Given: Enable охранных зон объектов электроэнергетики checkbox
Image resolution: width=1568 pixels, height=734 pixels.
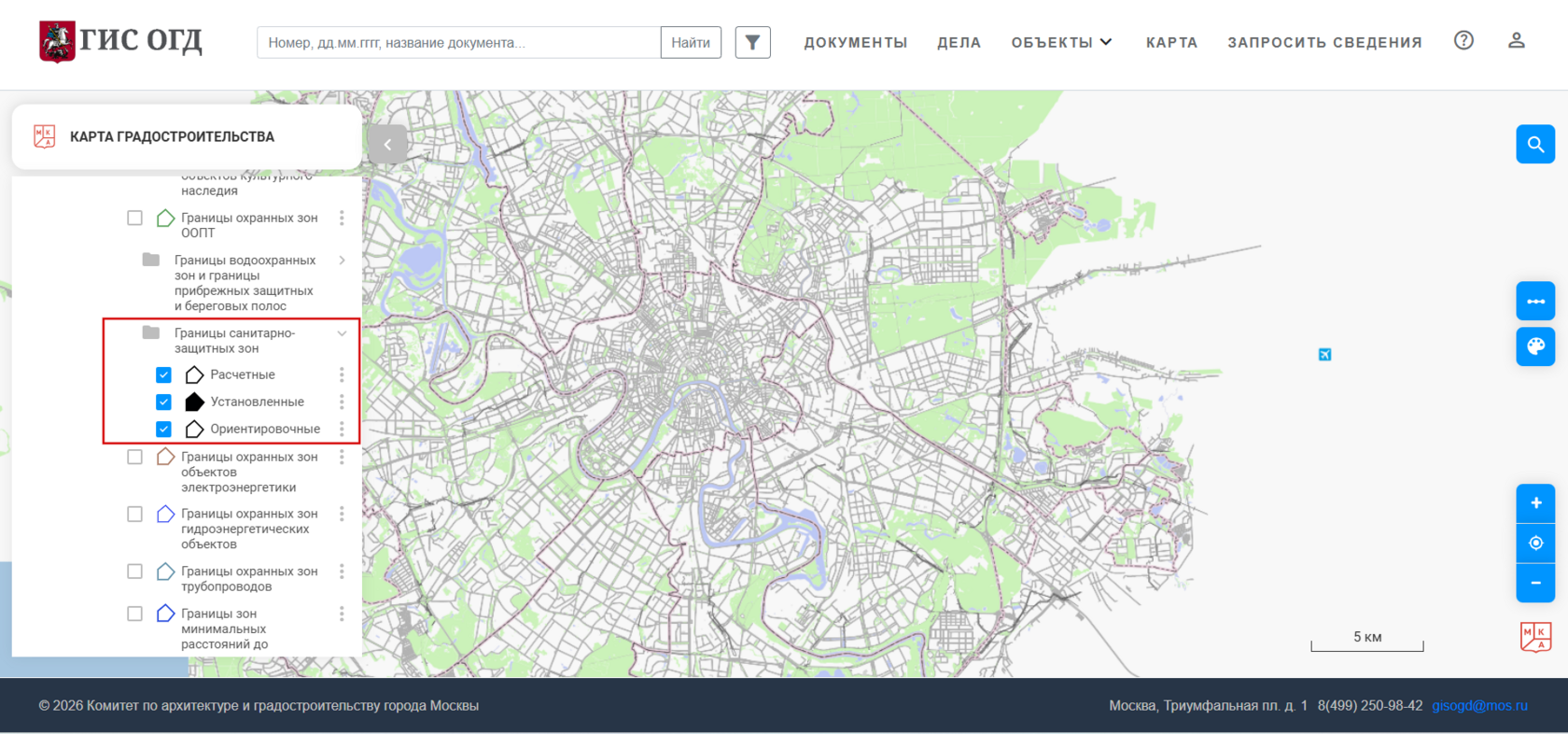Looking at the screenshot, I should tap(134, 457).
